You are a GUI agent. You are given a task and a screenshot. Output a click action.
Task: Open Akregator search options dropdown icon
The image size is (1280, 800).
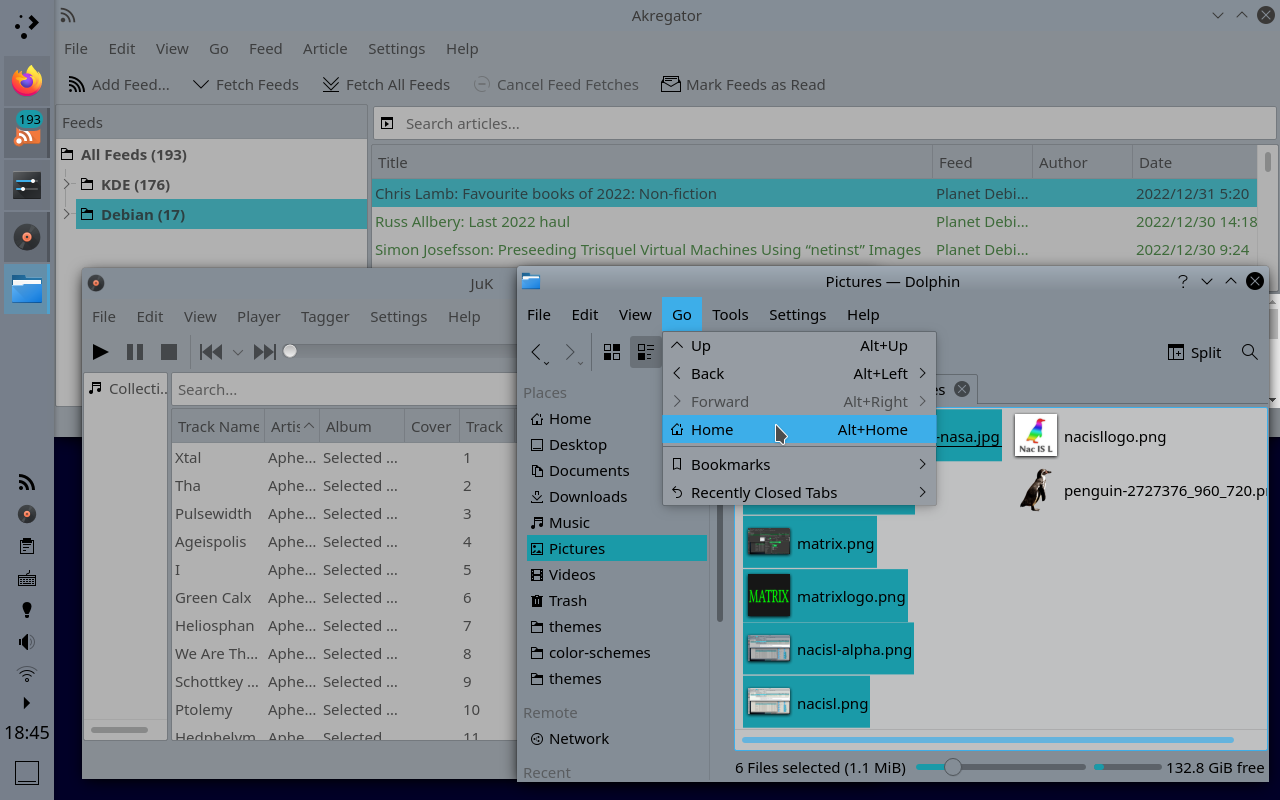(x=387, y=124)
